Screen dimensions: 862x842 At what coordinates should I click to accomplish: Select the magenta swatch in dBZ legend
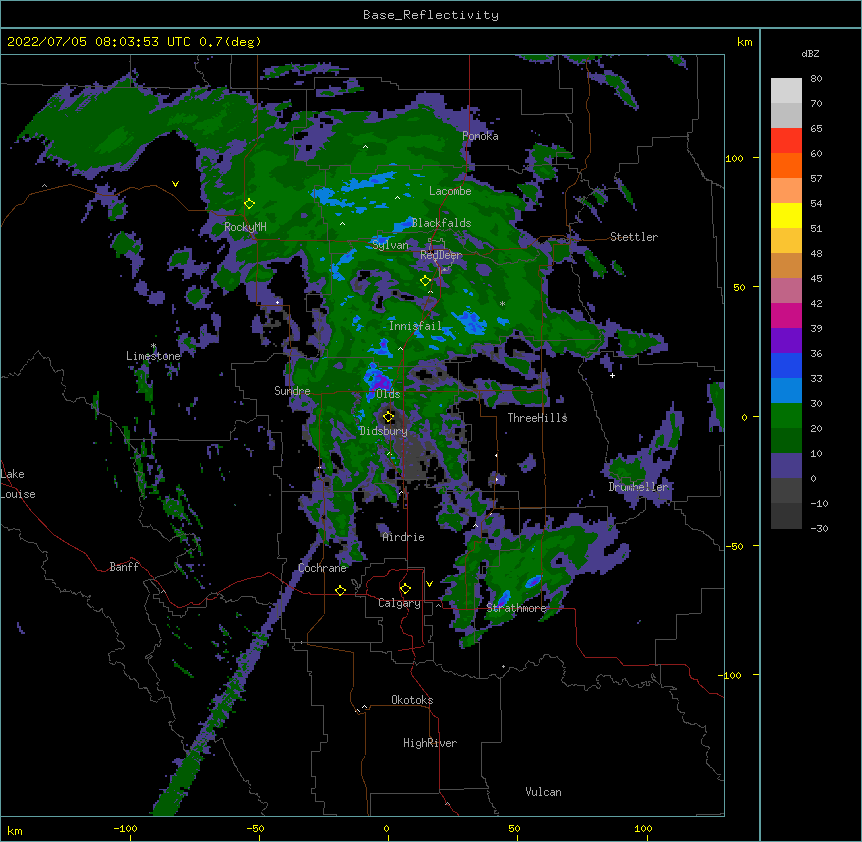[x=786, y=315]
